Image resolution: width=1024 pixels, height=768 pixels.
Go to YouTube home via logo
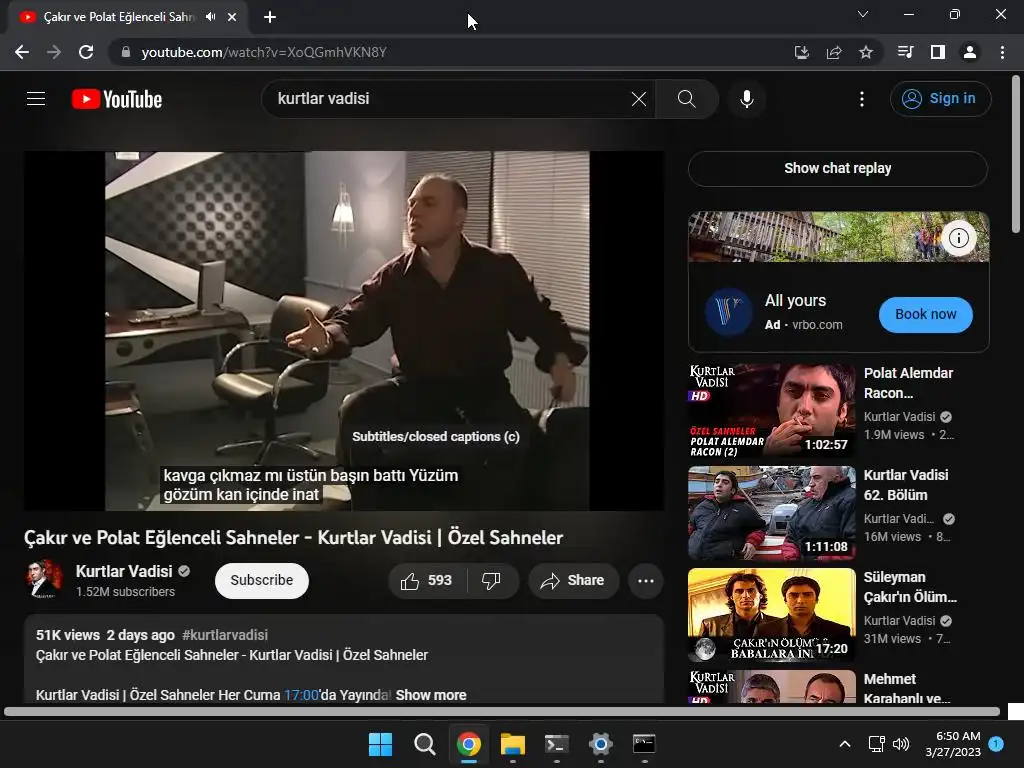(117, 99)
